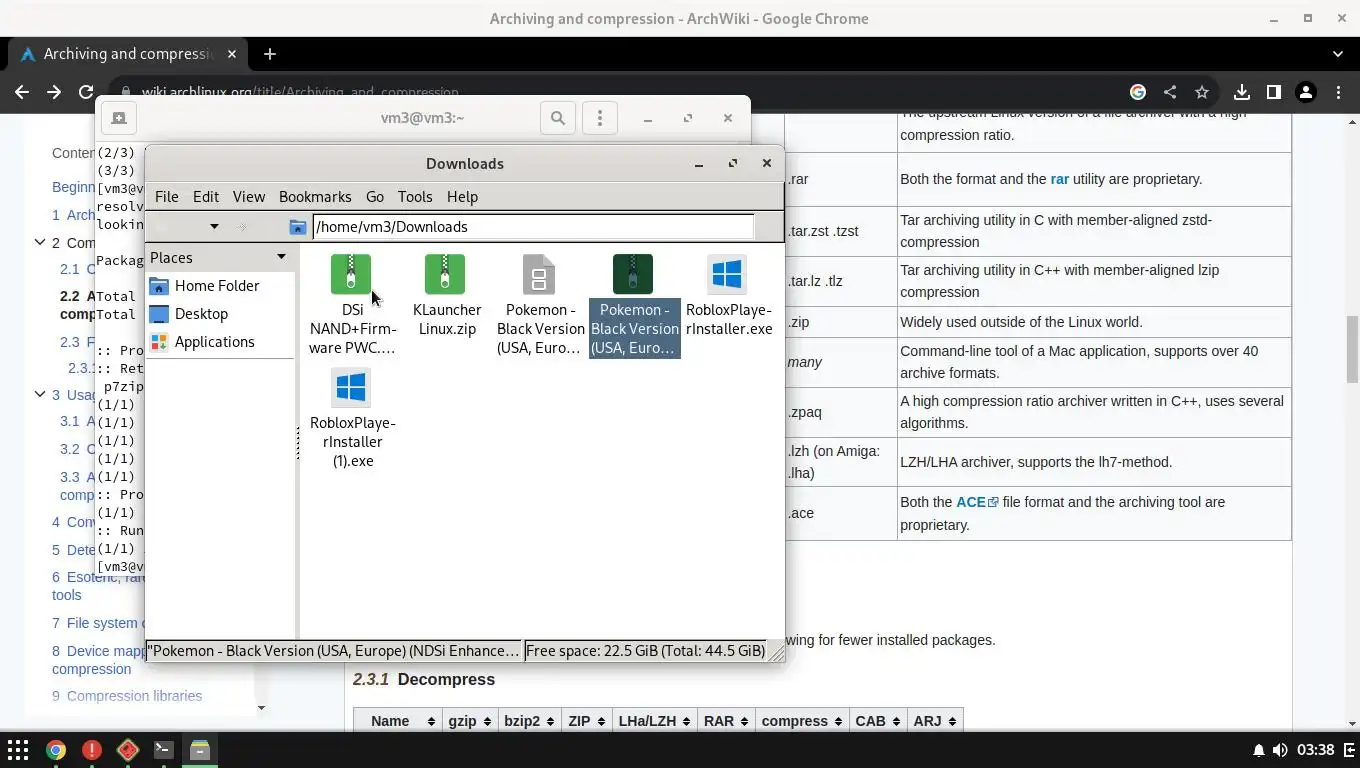Open Desktop in Places sidebar
Image resolution: width=1360 pixels, height=768 pixels.
click(x=201, y=314)
